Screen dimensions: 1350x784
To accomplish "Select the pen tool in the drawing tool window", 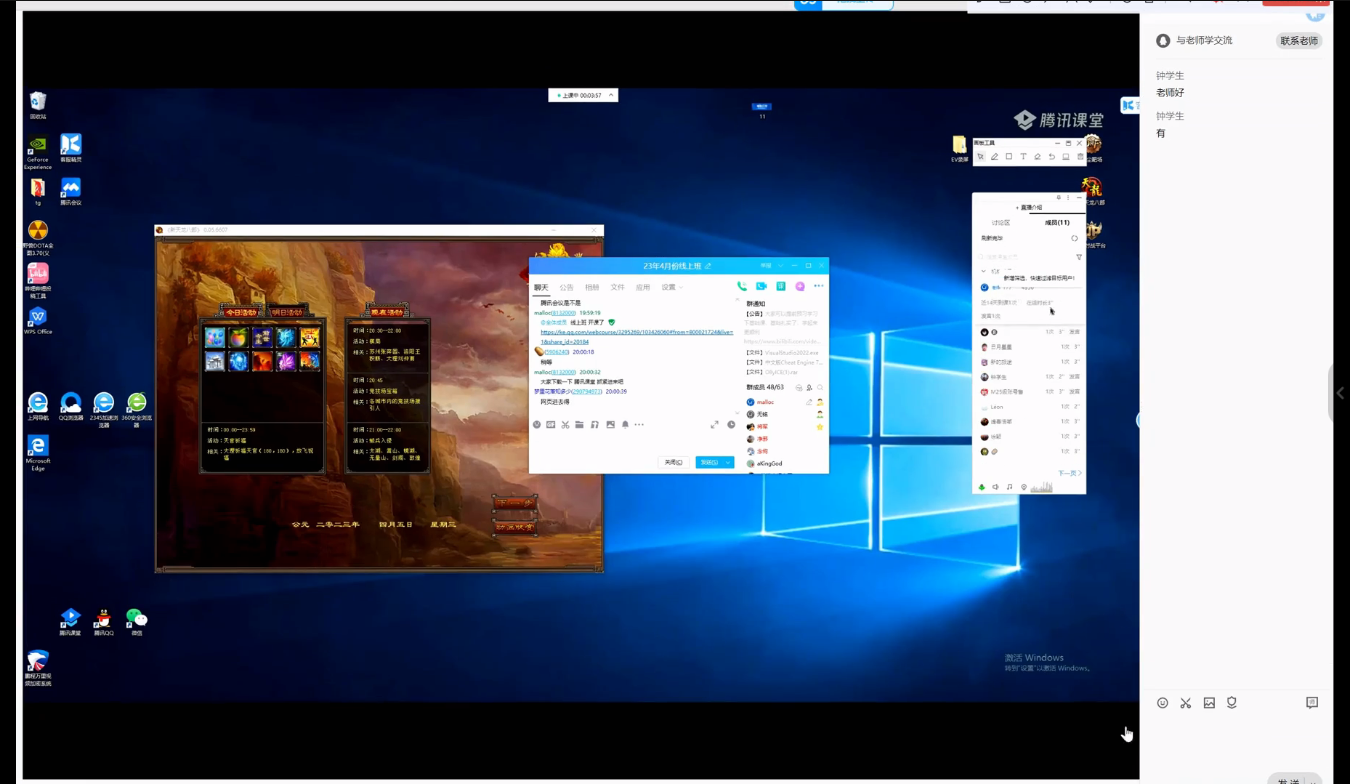I will point(994,156).
